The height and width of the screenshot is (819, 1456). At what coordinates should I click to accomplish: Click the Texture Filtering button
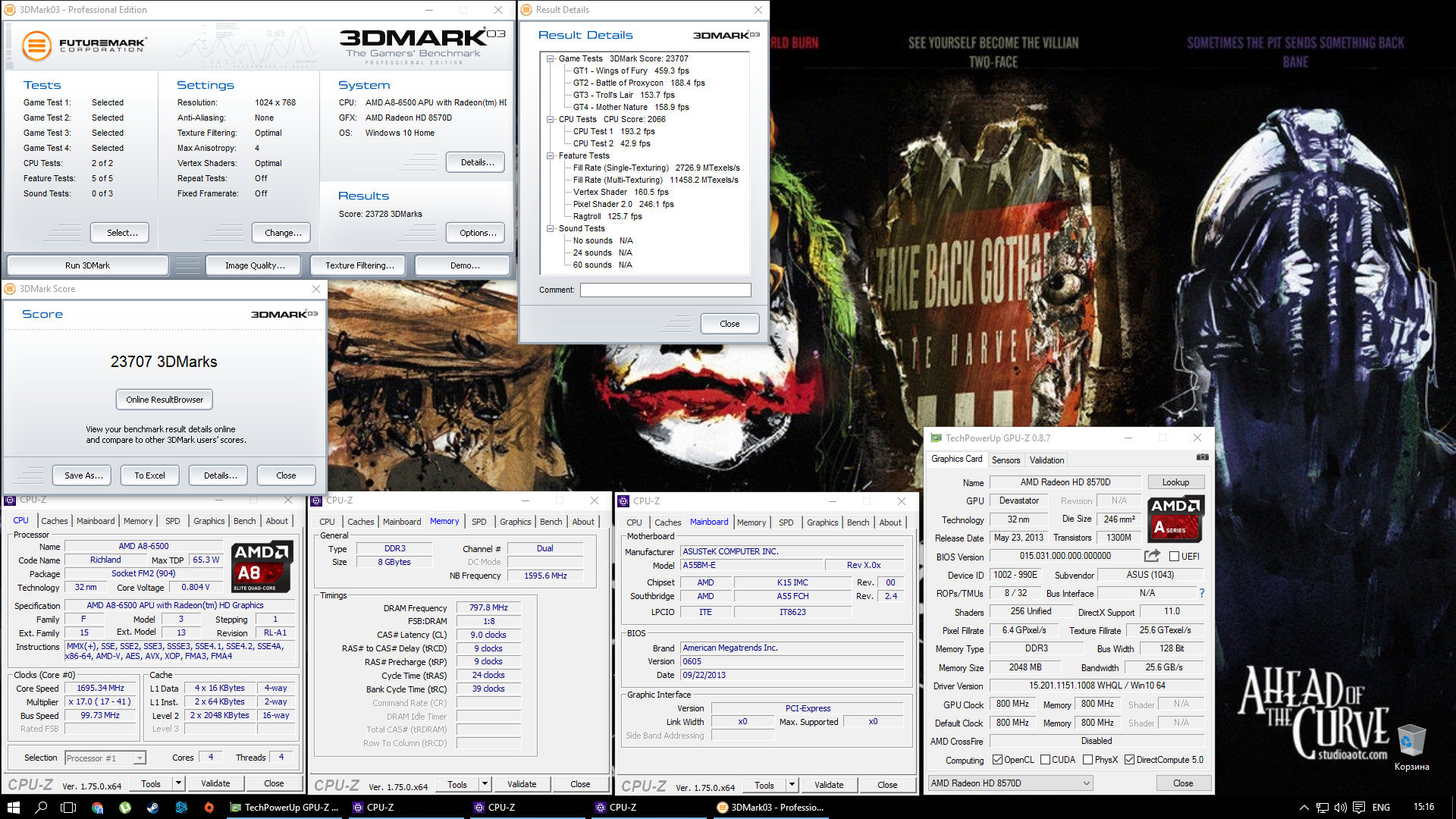(359, 265)
